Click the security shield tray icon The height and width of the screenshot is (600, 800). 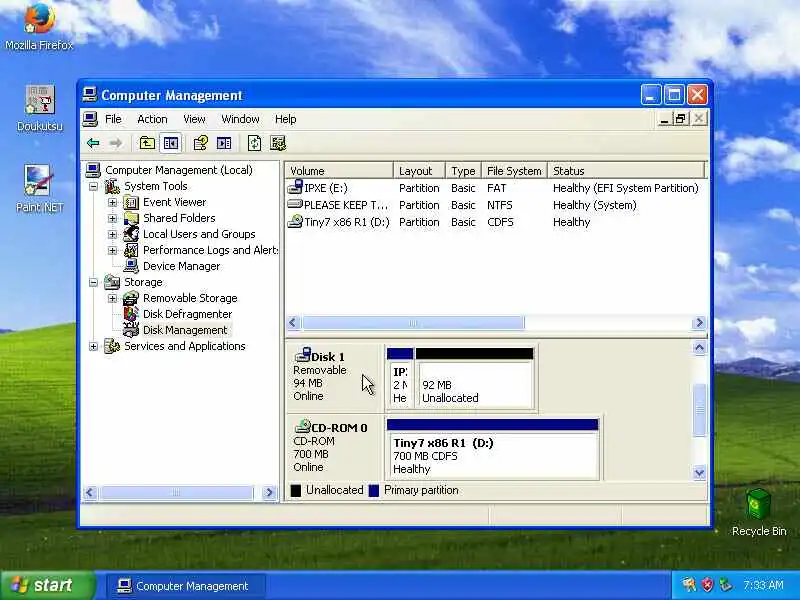pos(707,585)
